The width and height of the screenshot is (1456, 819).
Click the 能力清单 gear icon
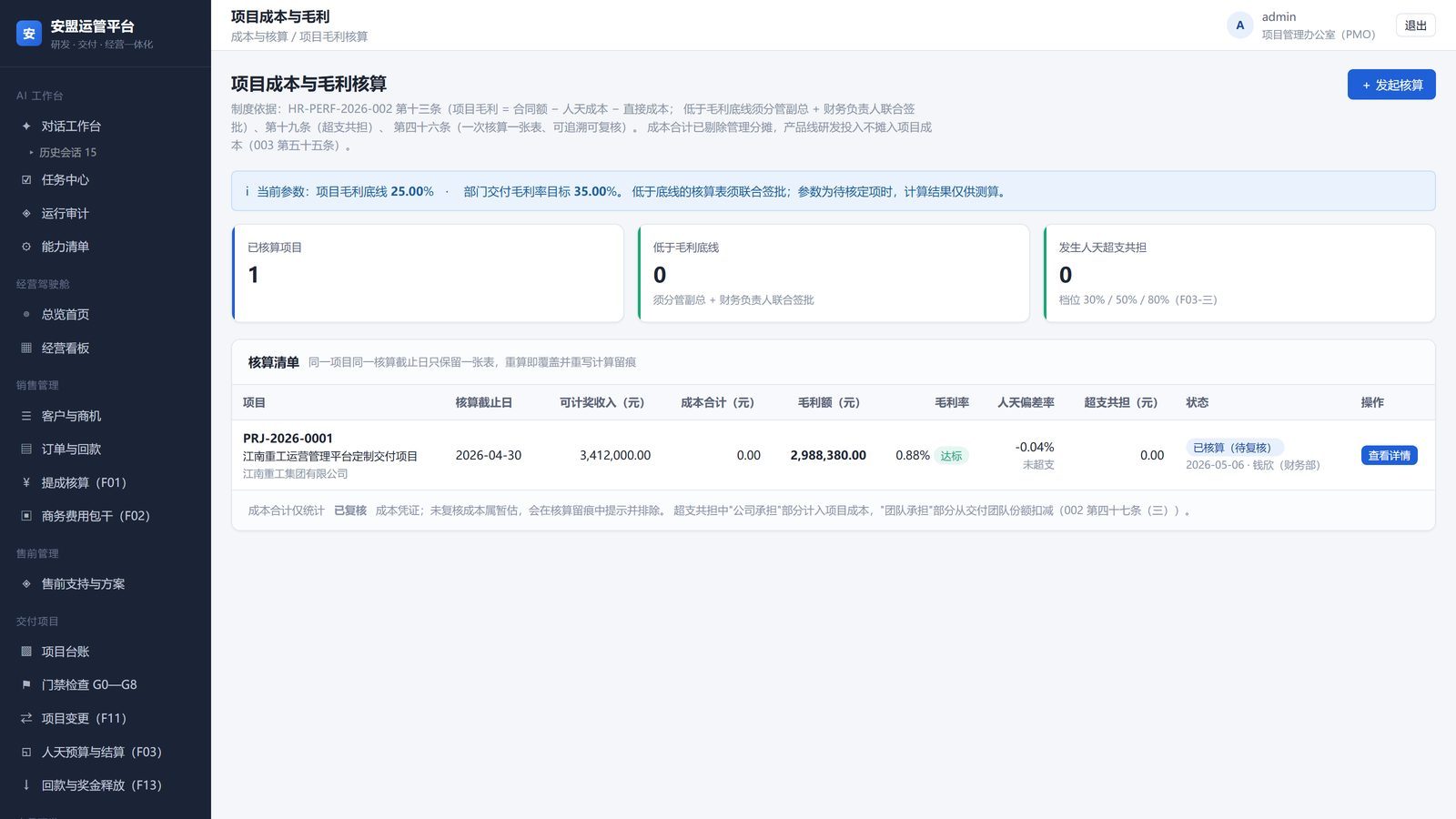pos(26,247)
